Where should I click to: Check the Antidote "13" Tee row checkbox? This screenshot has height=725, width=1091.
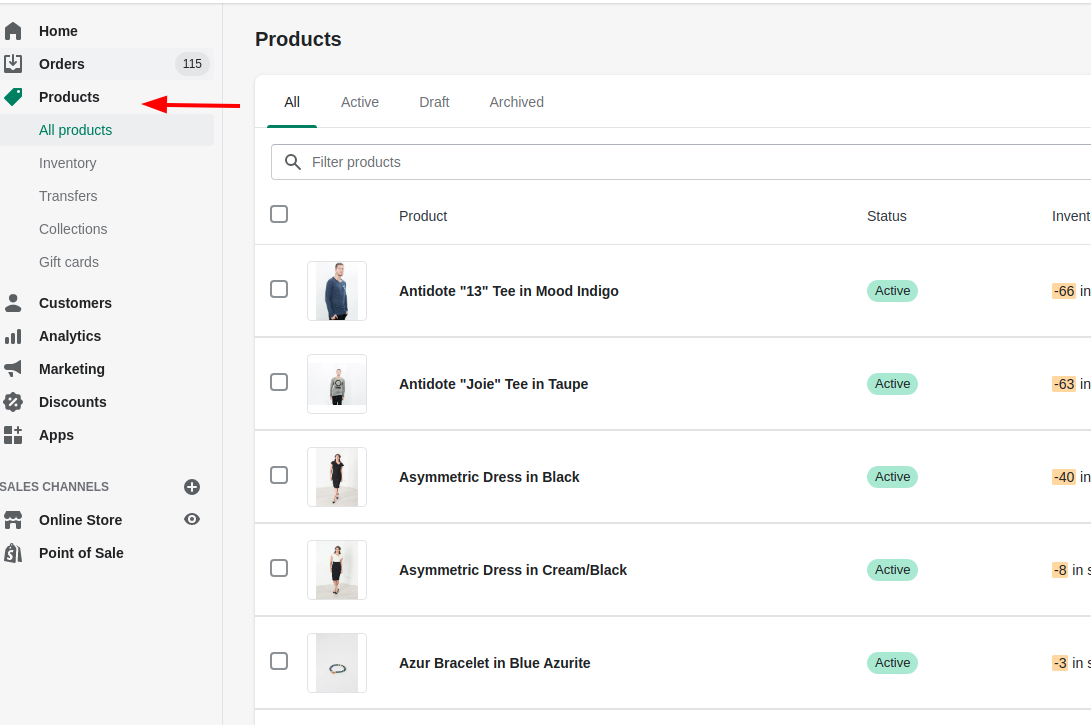[279, 289]
